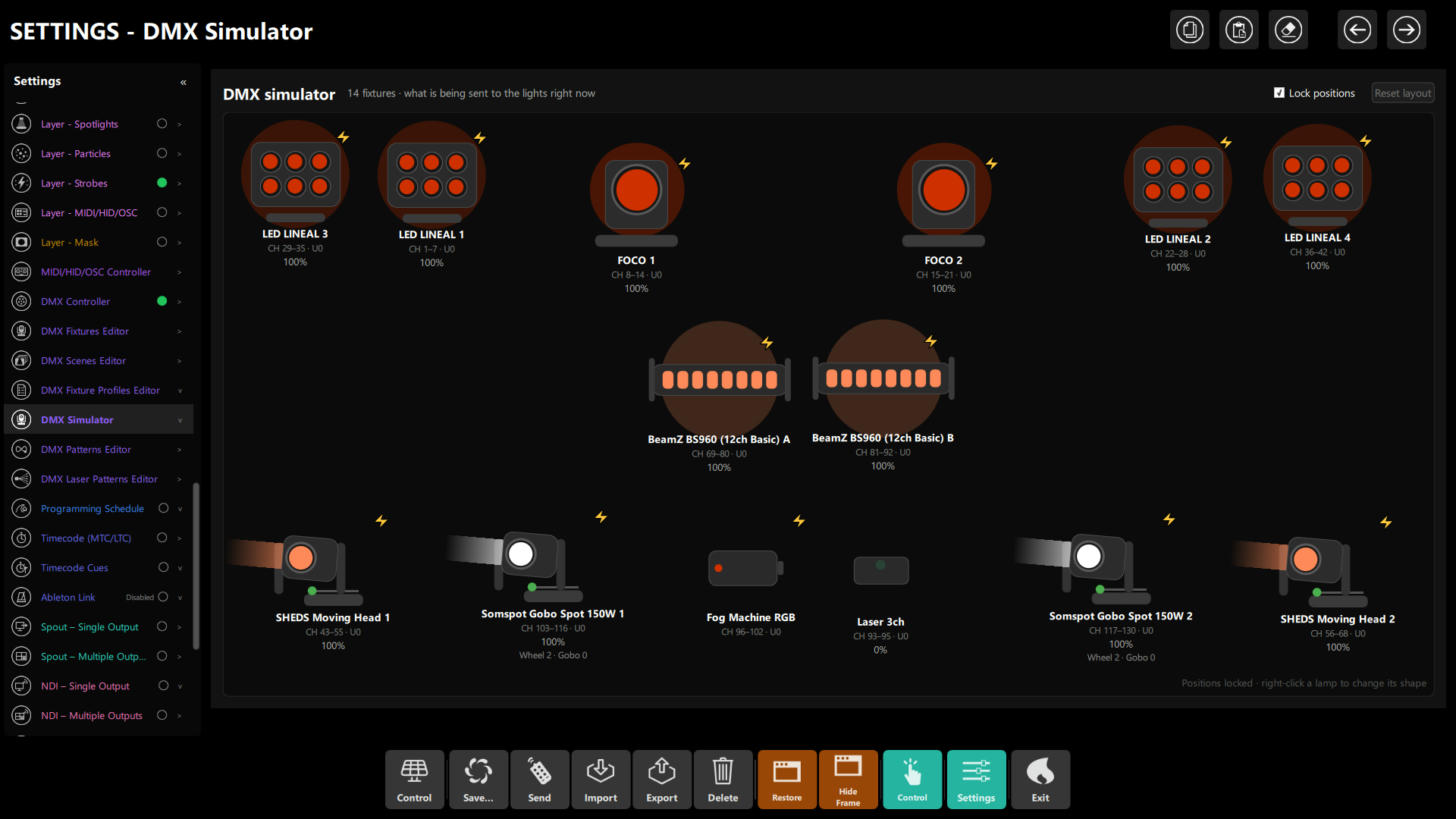Click the Exit flame button
Viewport: 1456px width, 819px height.
click(x=1040, y=779)
